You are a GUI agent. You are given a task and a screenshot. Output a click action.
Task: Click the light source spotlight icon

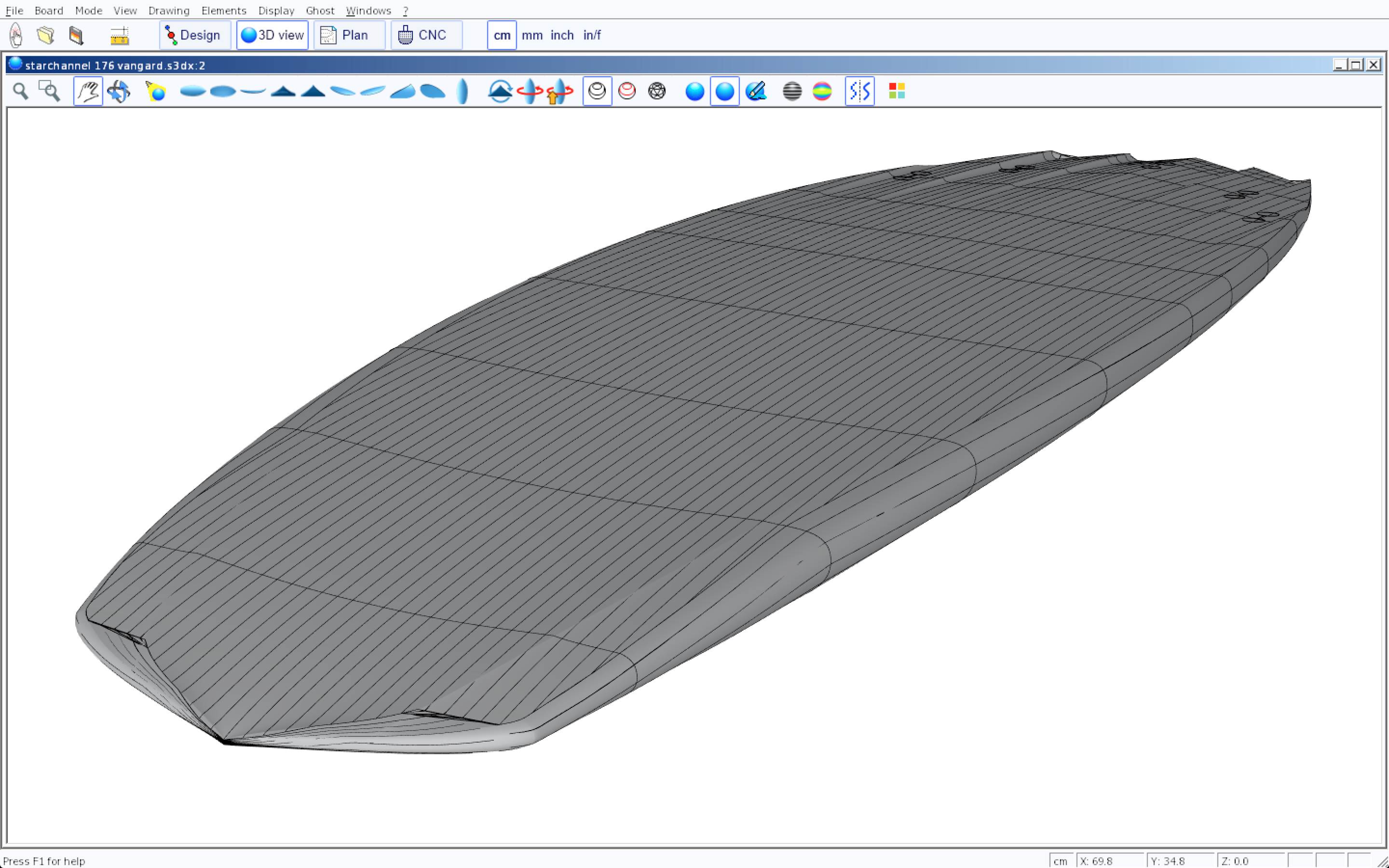(156, 91)
